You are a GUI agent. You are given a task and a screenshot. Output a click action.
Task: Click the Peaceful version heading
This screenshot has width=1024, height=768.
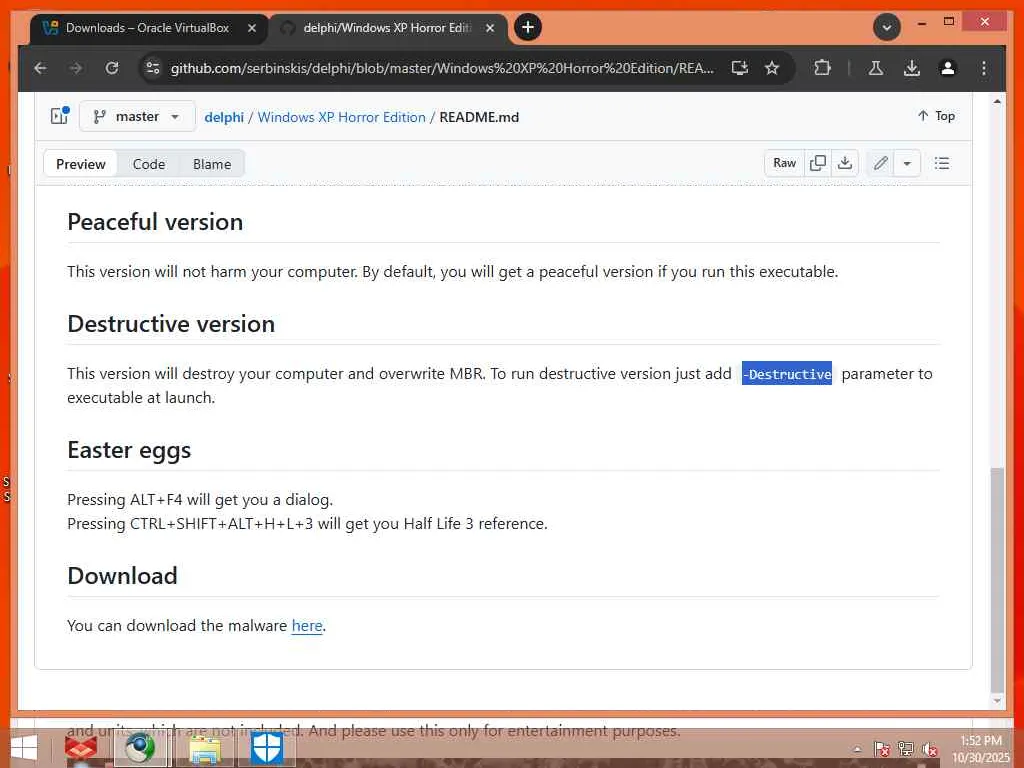click(x=155, y=222)
